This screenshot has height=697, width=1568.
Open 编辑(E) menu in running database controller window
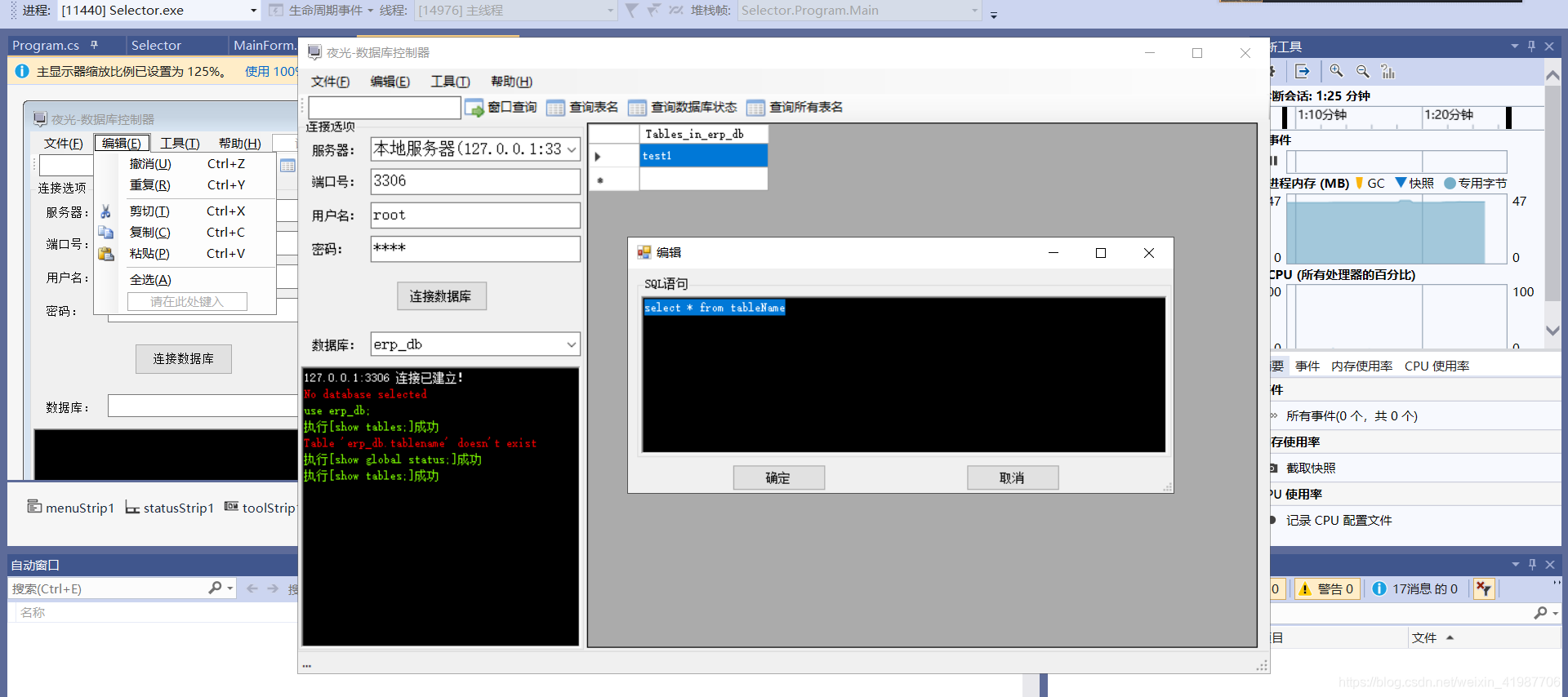[x=390, y=82]
